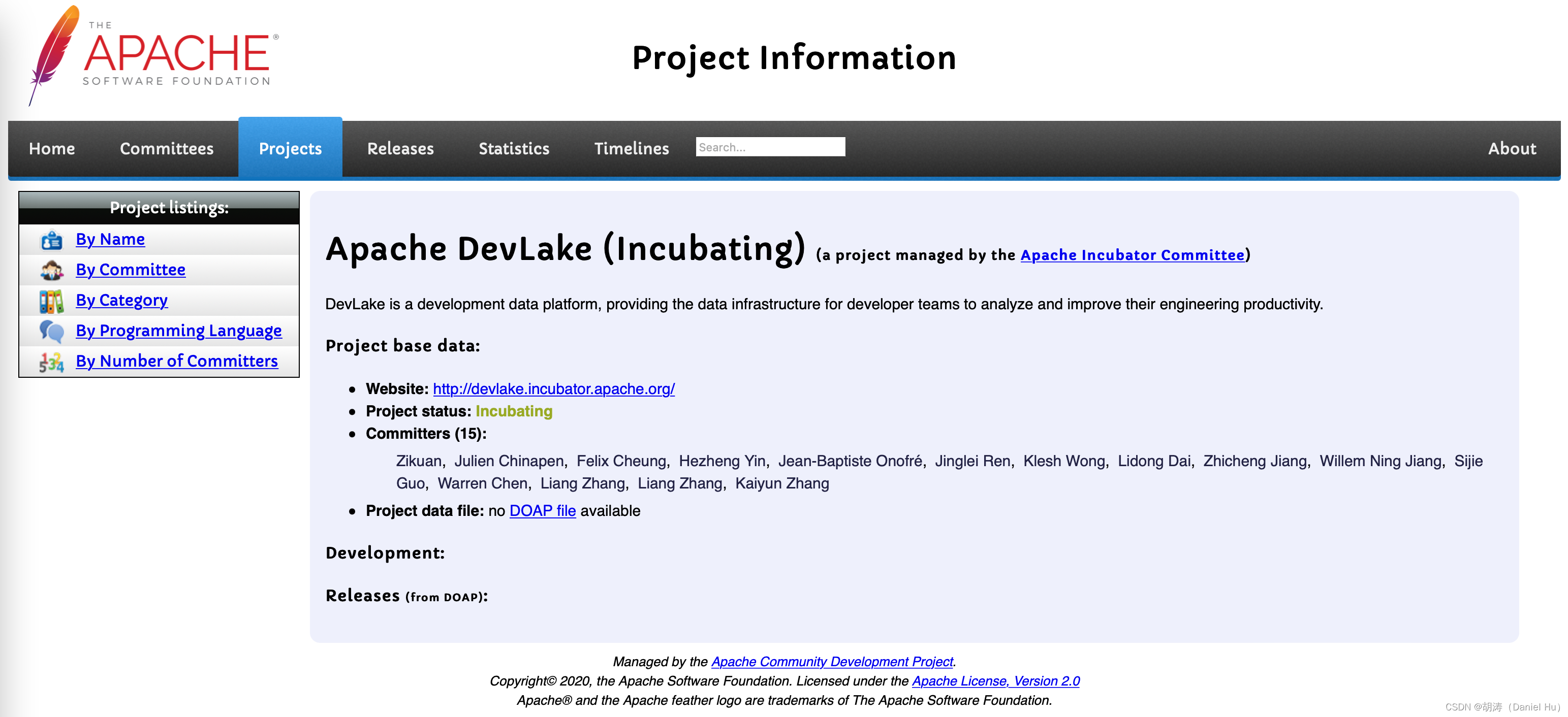Select the Releases tab
The height and width of the screenshot is (717, 1568).
tap(400, 148)
